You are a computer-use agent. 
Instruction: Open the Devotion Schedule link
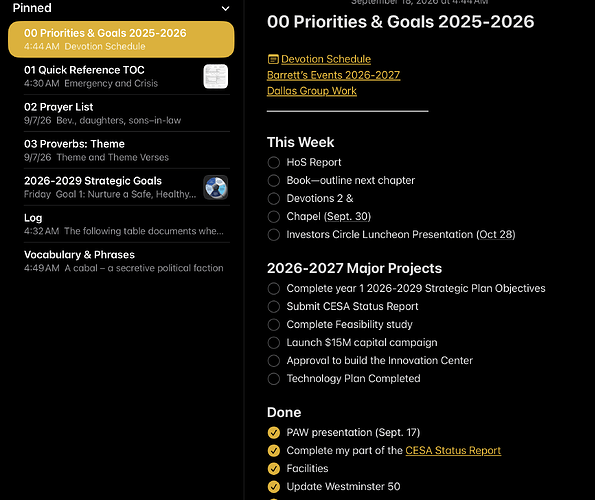coord(326,59)
